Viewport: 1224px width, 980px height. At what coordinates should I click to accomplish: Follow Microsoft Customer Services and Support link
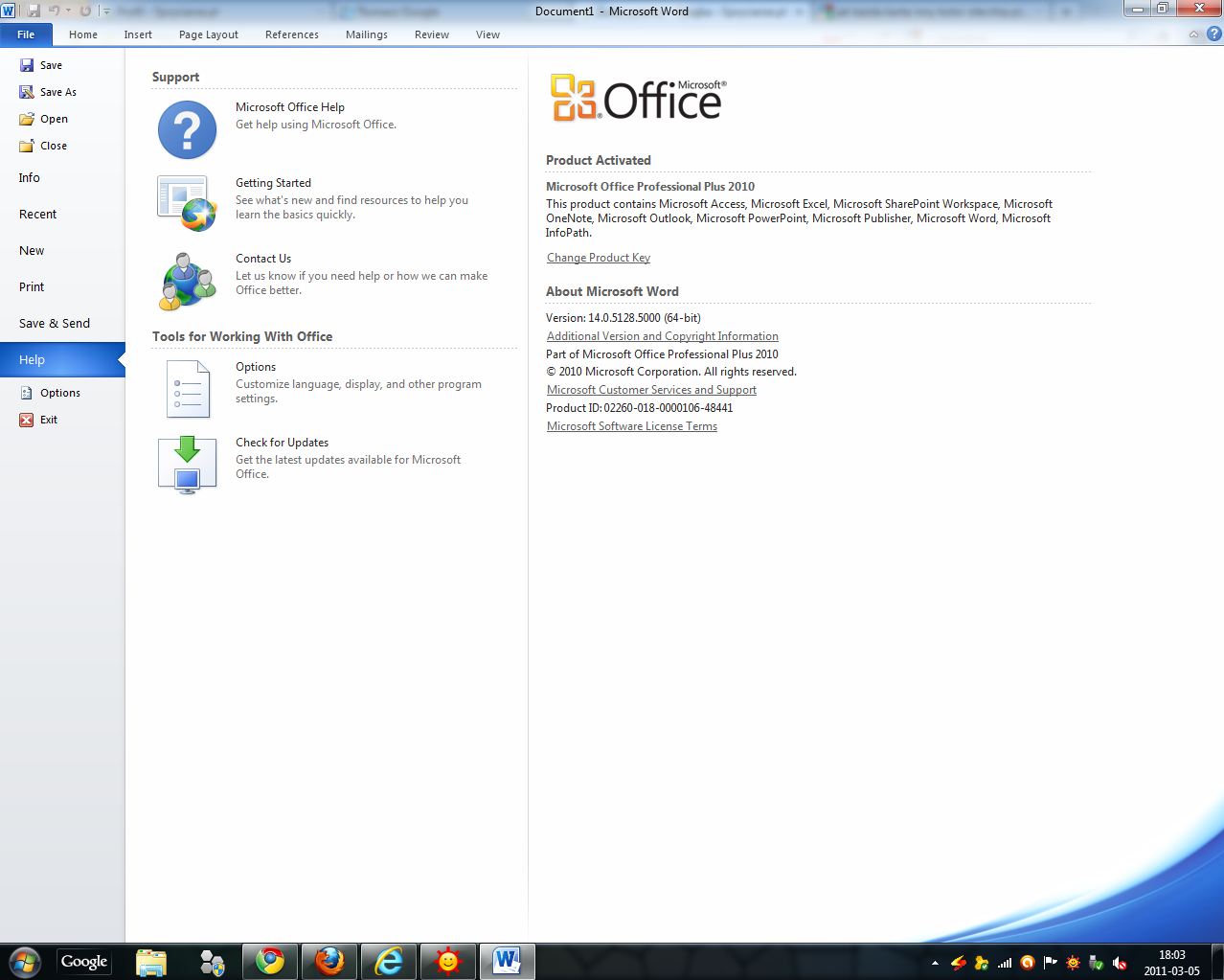[x=651, y=390]
